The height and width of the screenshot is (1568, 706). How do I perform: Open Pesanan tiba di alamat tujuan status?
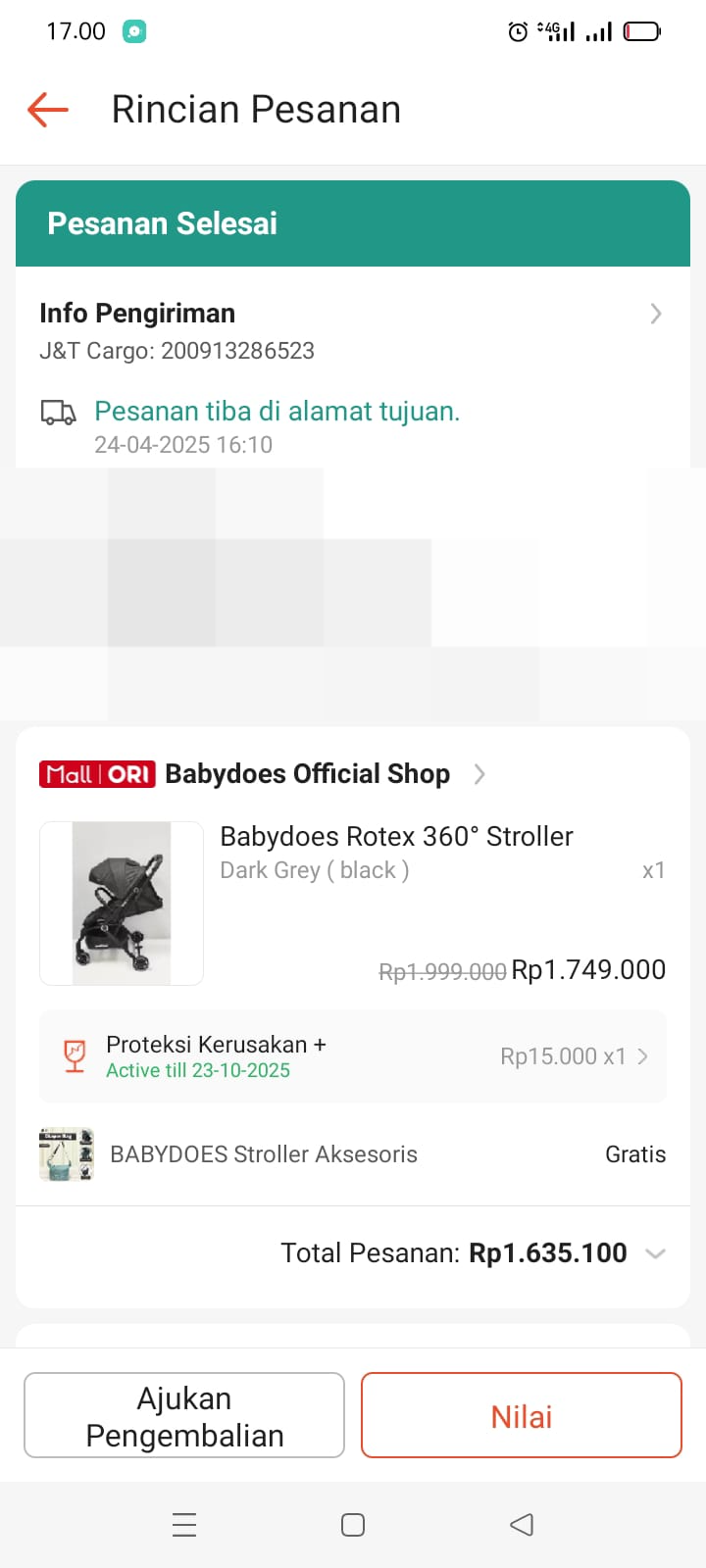point(277,412)
